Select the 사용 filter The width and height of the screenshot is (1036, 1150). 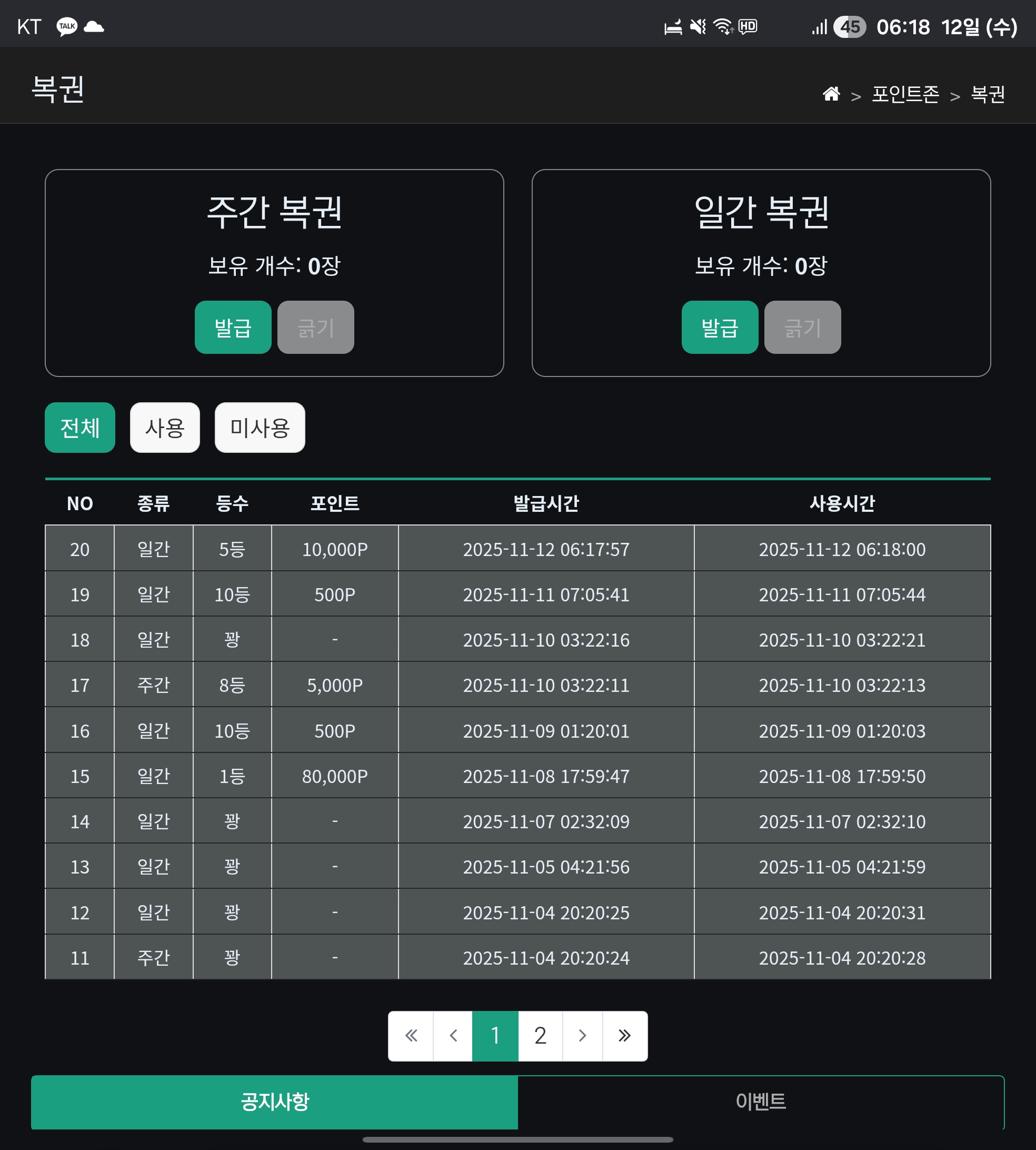tap(165, 428)
